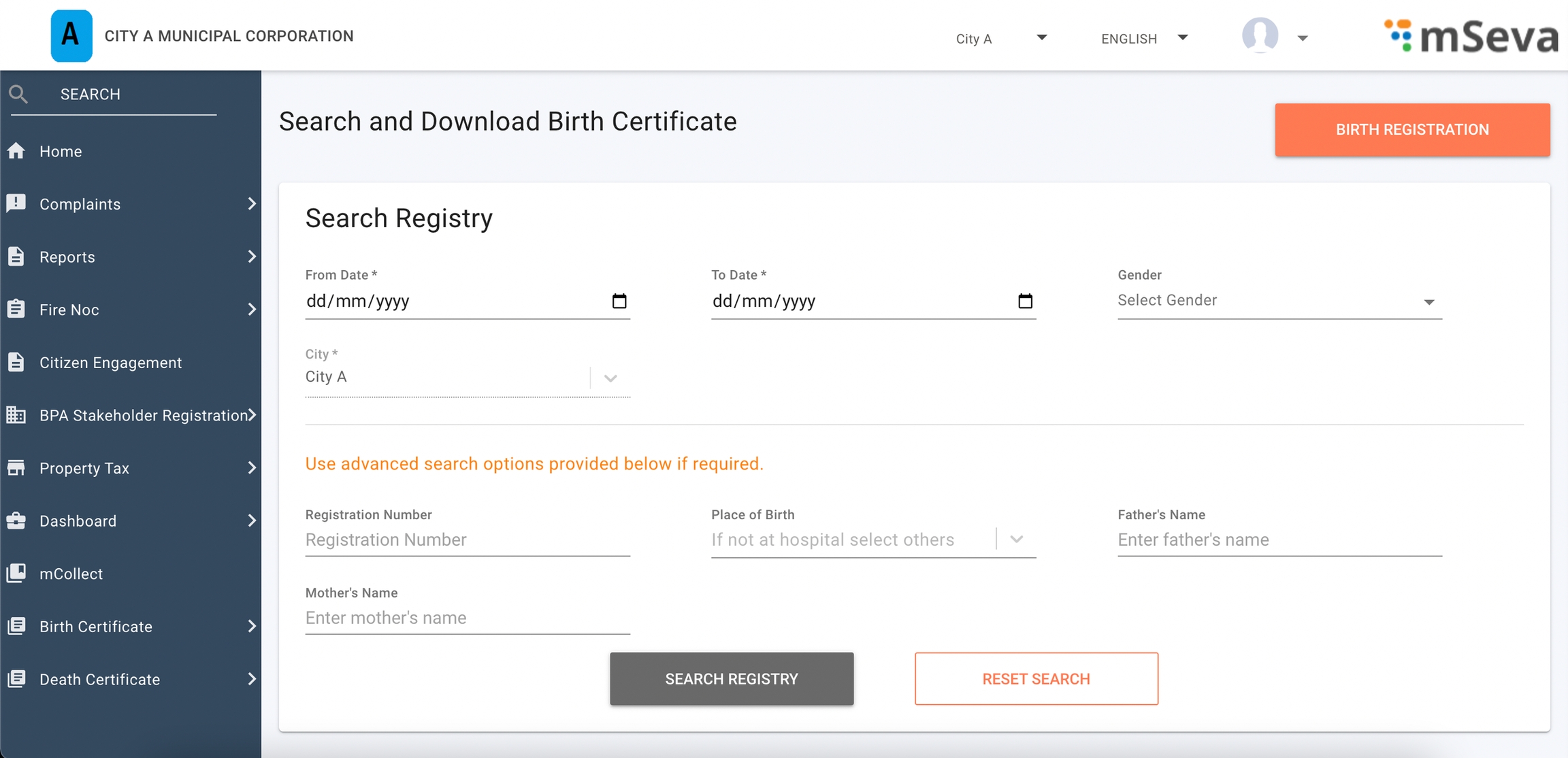Open the ENGLISH language dropdown
Image resolution: width=1568 pixels, height=758 pixels.
point(1143,39)
